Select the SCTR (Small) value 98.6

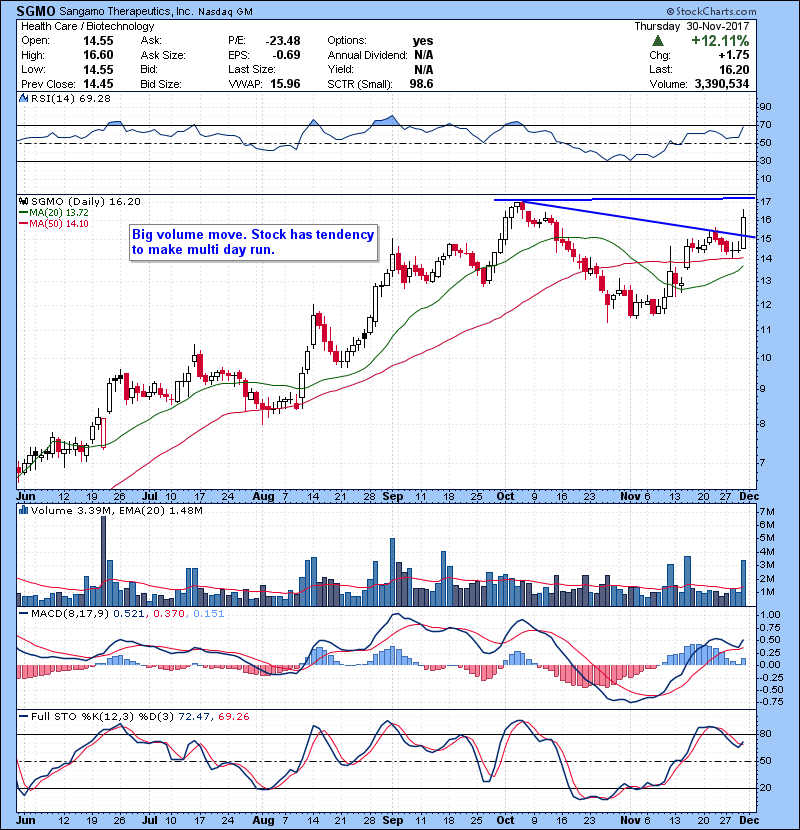421,84
